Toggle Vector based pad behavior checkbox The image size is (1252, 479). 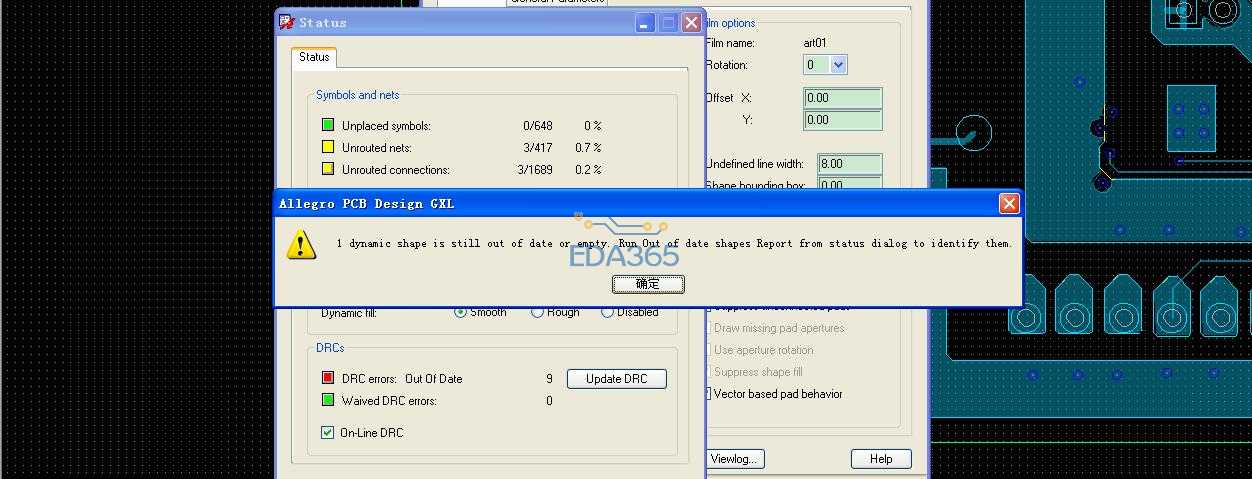pos(711,394)
